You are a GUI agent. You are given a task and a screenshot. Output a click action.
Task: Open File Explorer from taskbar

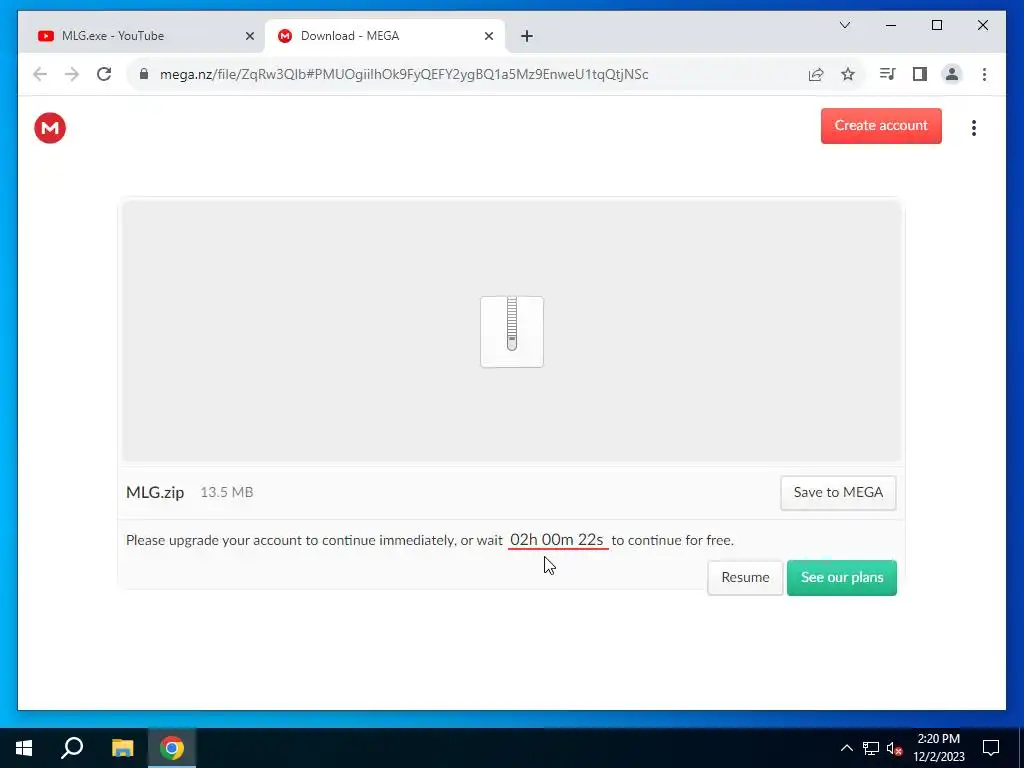click(122, 748)
